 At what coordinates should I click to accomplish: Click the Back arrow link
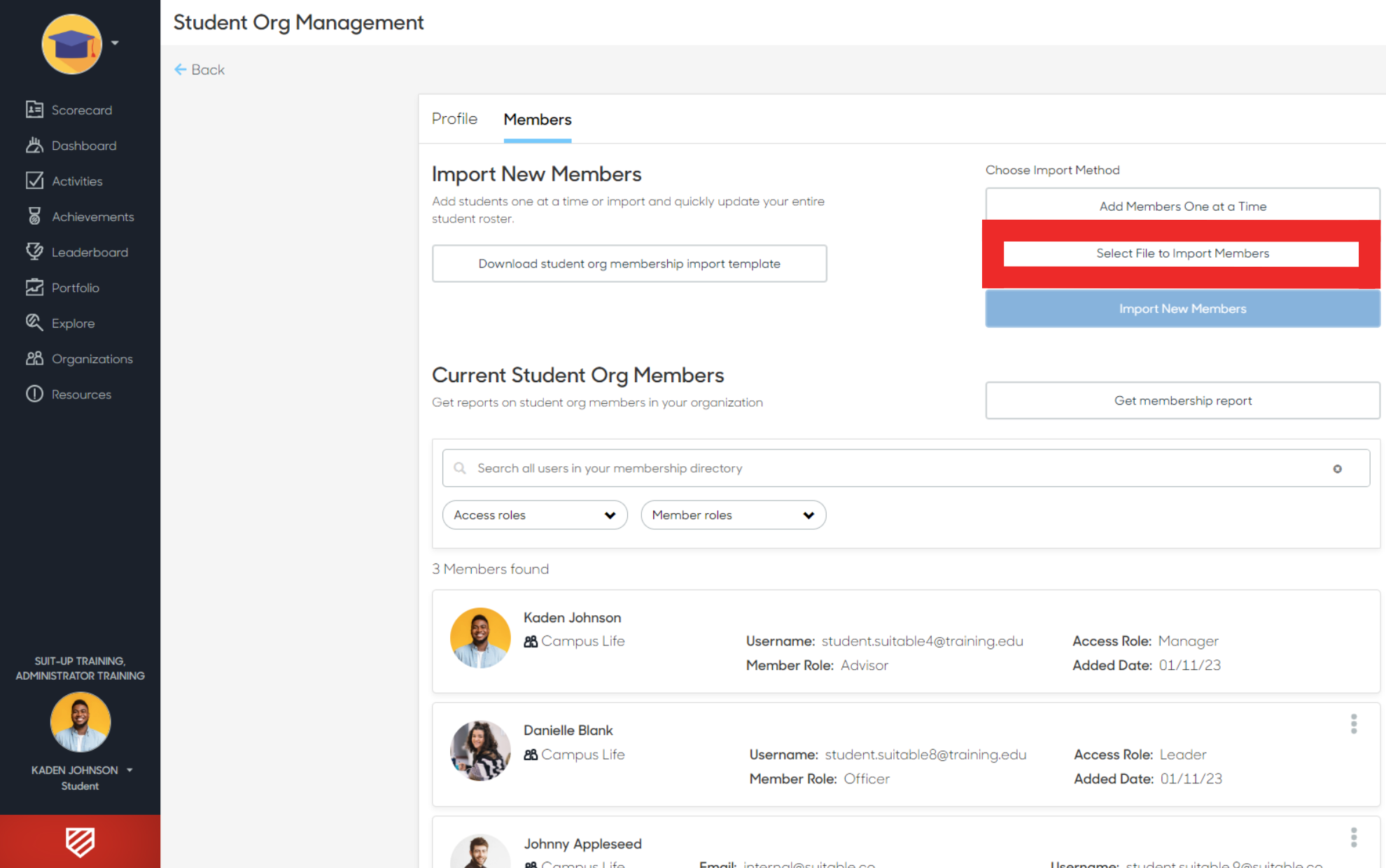point(199,69)
